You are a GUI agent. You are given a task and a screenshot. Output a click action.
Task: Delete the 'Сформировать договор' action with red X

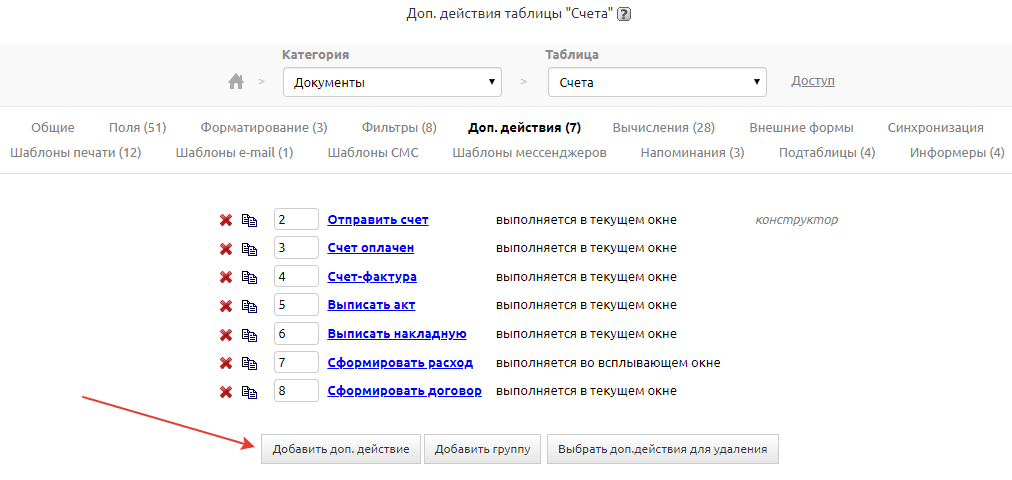point(226,391)
